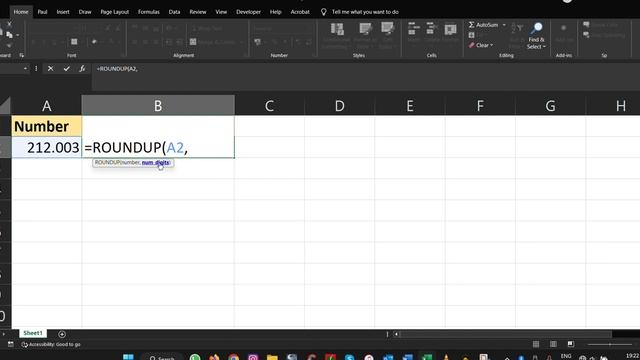
Task: Add a new sheet with plus icon
Action: click(62, 334)
